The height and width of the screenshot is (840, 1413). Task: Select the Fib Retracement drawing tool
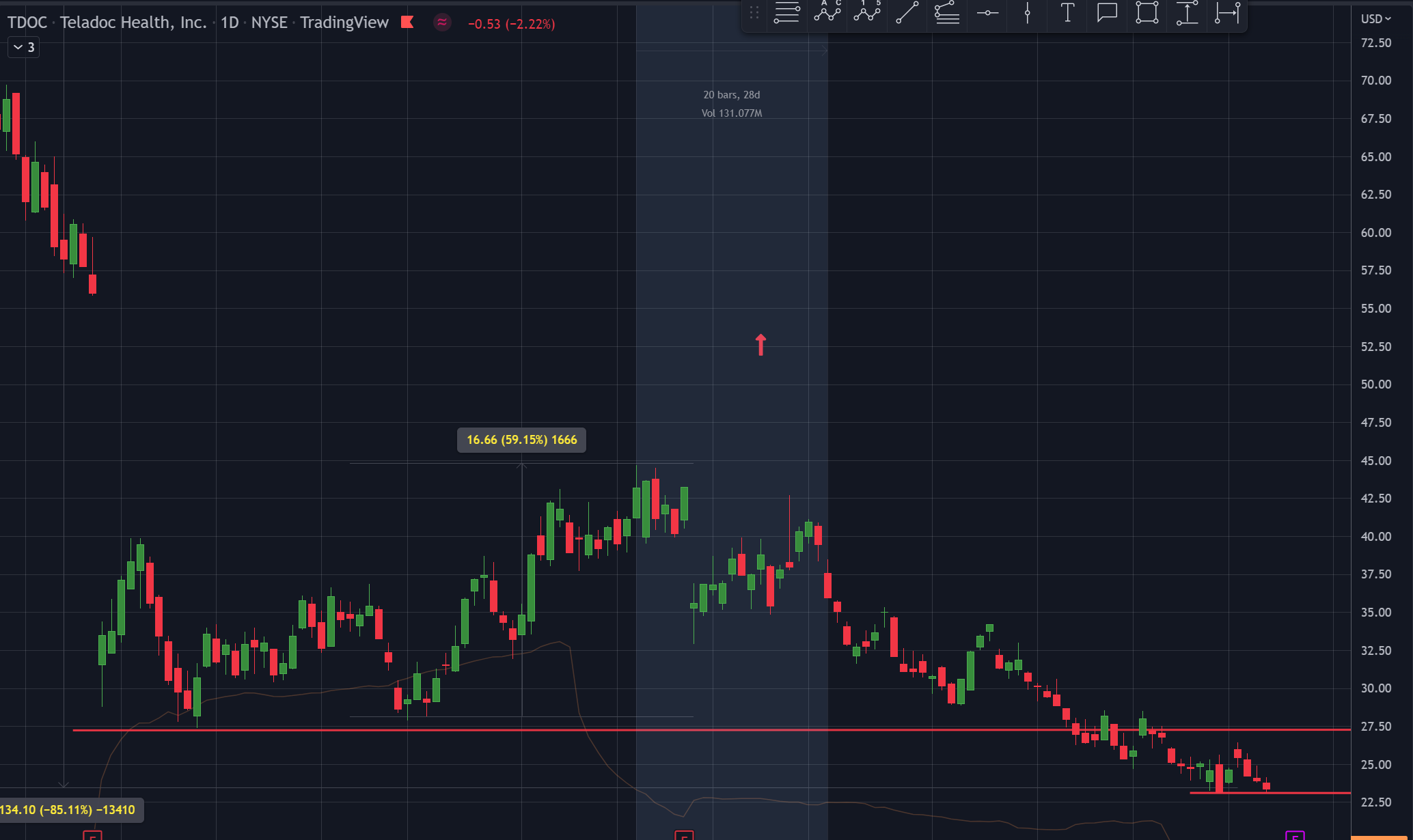click(x=786, y=12)
